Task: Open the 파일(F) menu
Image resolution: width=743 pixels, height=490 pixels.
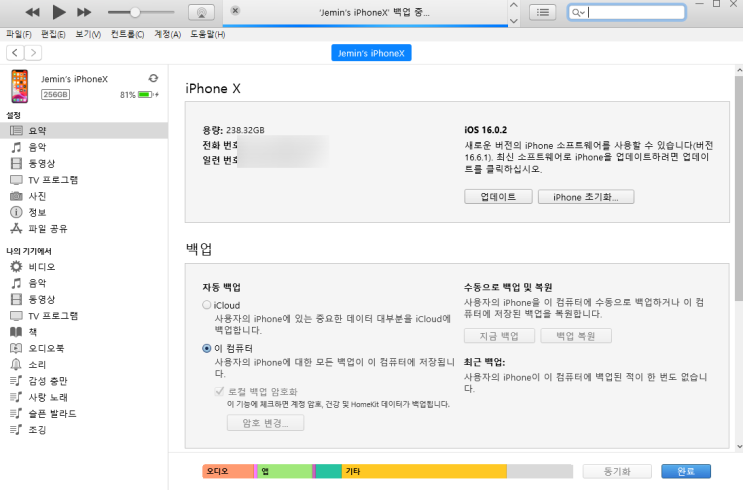Action: (x=18, y=34)
